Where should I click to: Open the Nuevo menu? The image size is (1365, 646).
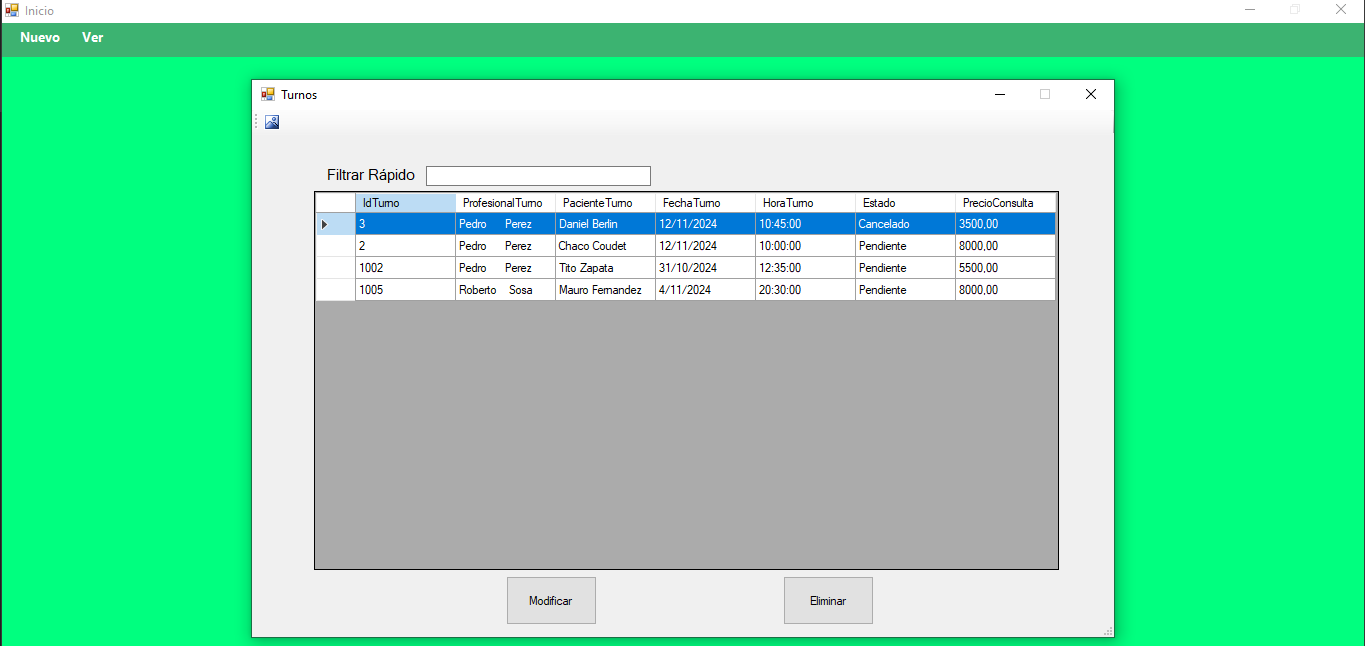tap(40, 38)
